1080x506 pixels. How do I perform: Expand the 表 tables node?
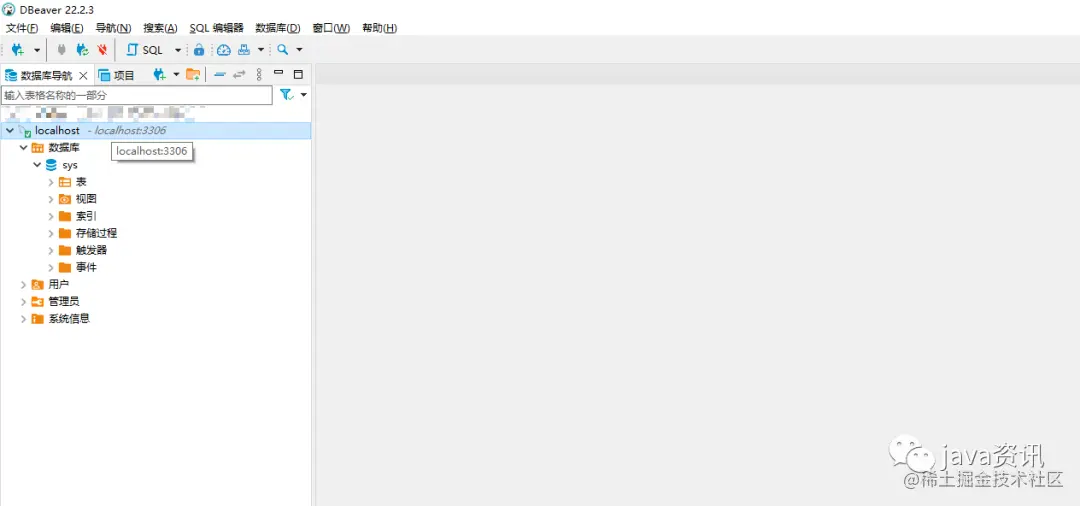coord(51,182)
